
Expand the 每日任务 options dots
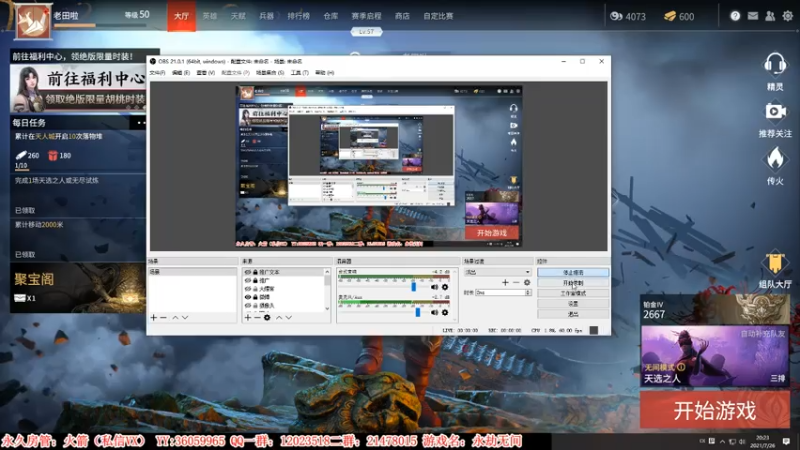click(x=140, y=122)
